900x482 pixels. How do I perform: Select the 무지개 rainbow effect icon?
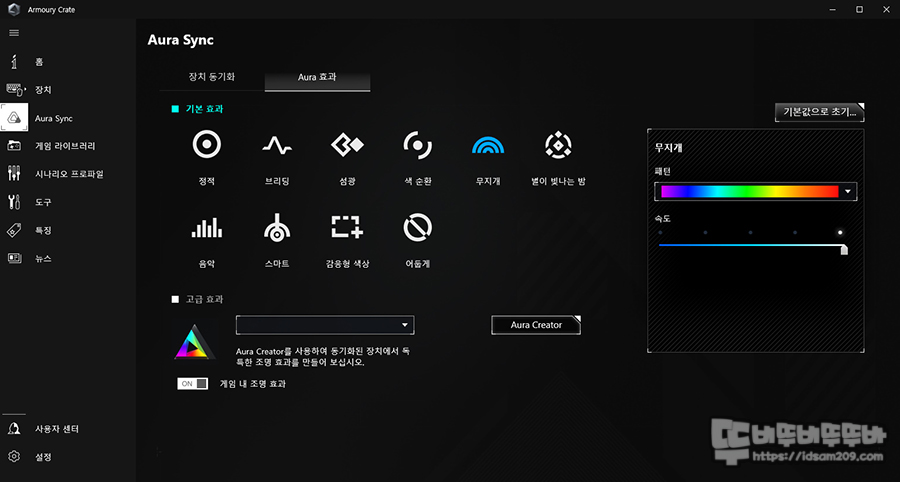[488, 145]
